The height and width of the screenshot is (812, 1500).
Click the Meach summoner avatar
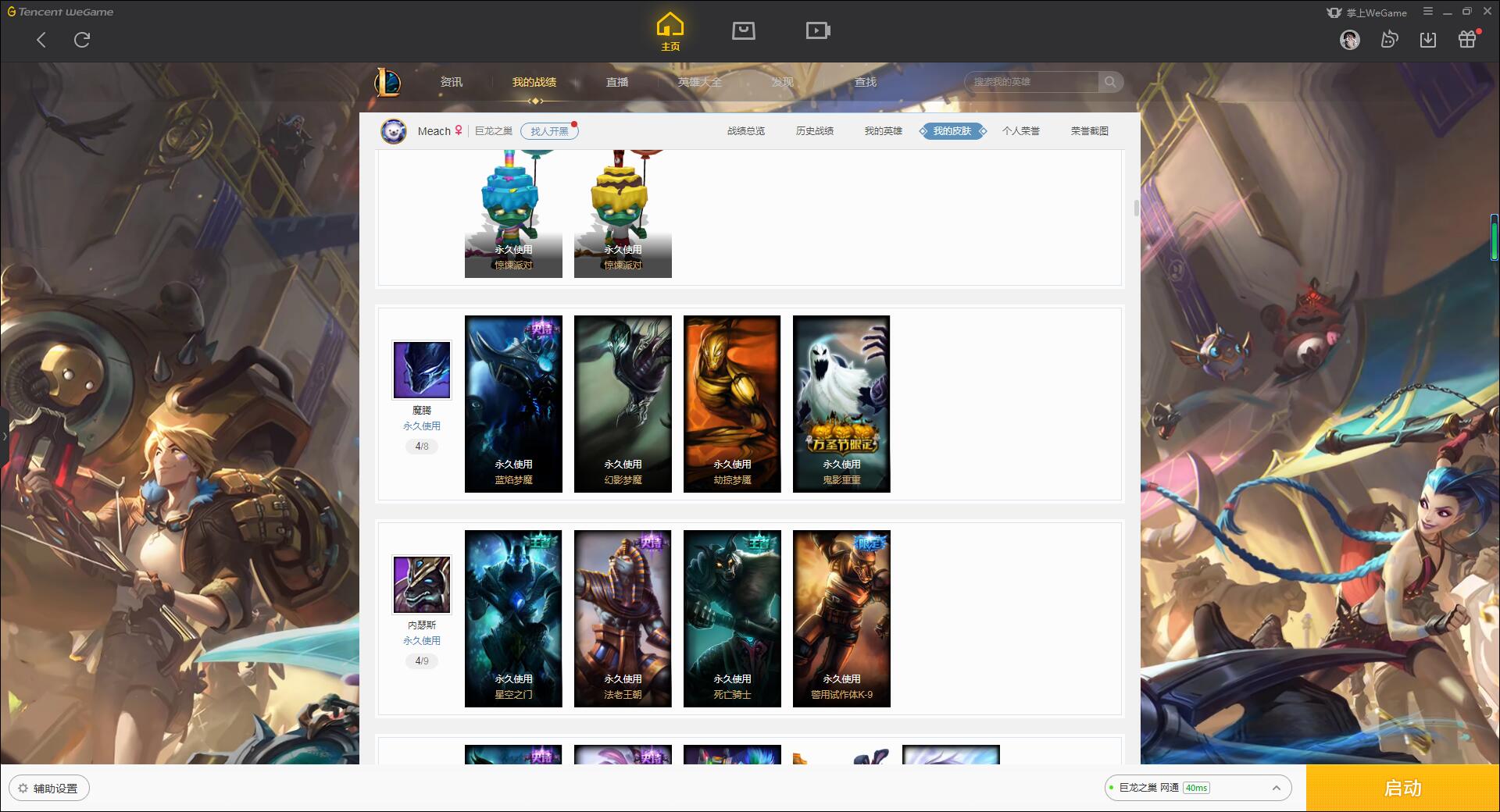click(394, 131)
